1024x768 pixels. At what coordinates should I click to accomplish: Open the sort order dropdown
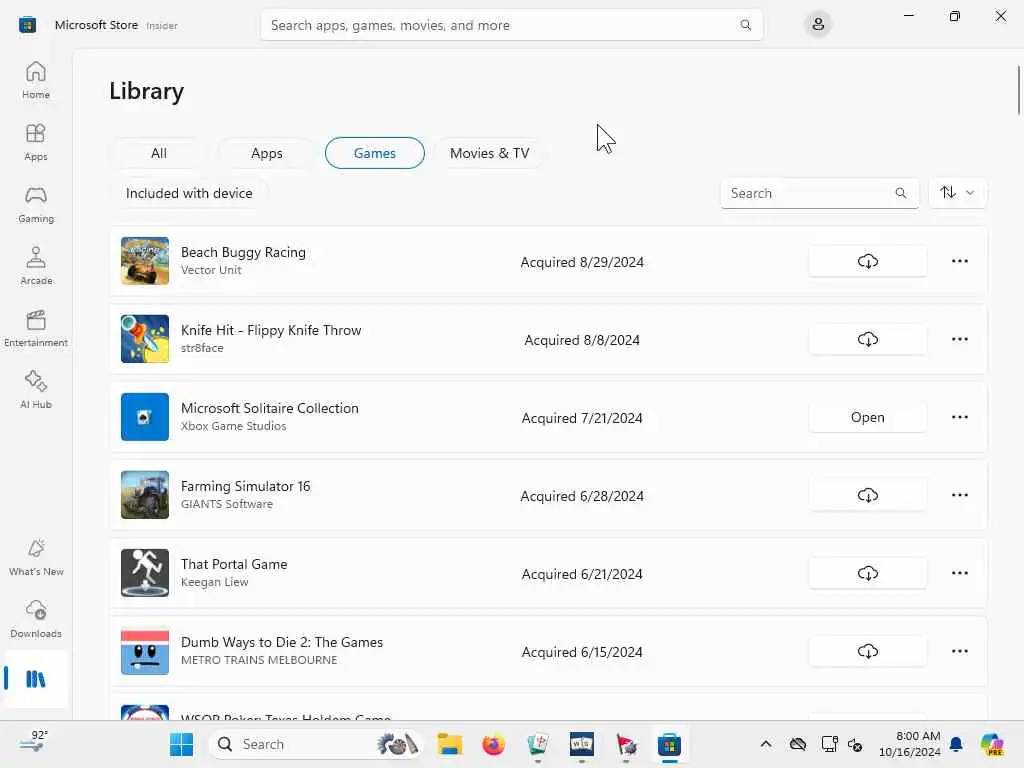957,193
